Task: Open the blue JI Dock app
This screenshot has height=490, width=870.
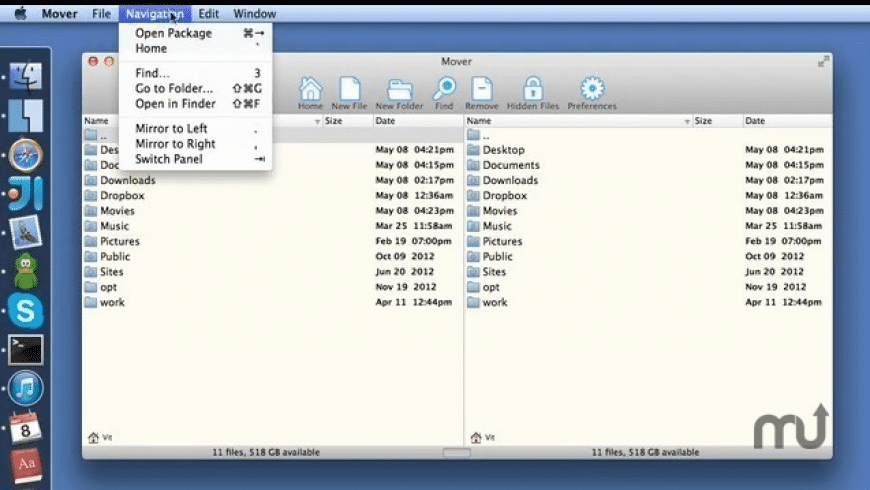Action: (x=26, y=193)
